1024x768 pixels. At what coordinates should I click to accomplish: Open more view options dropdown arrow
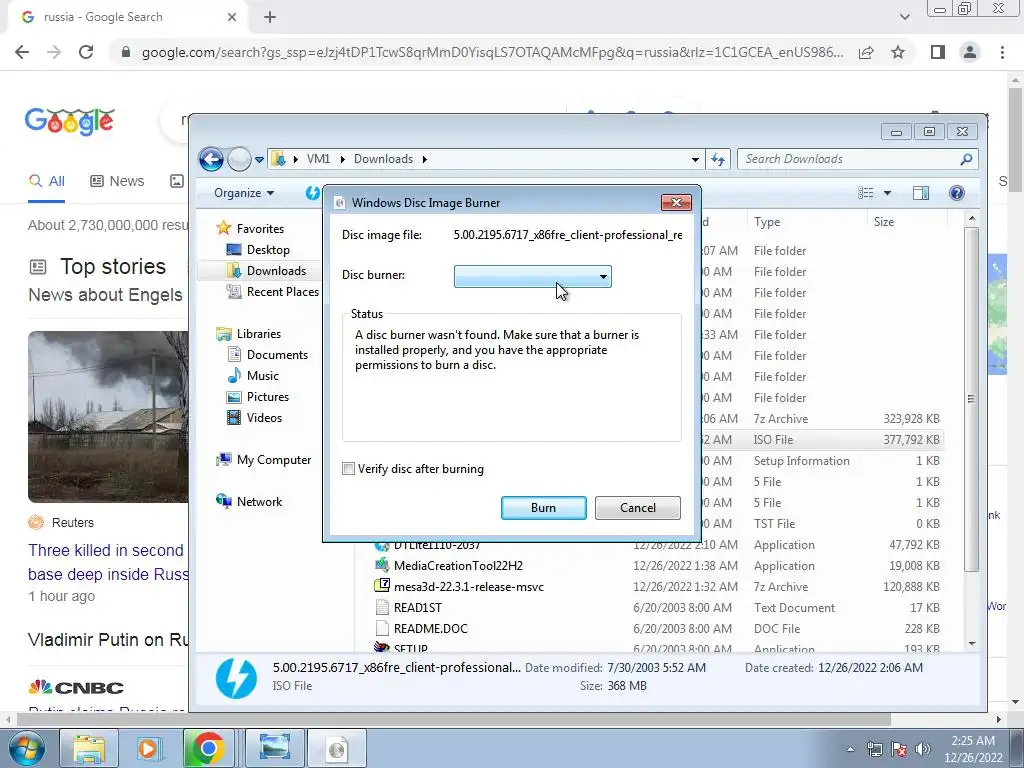coord(887,193)
